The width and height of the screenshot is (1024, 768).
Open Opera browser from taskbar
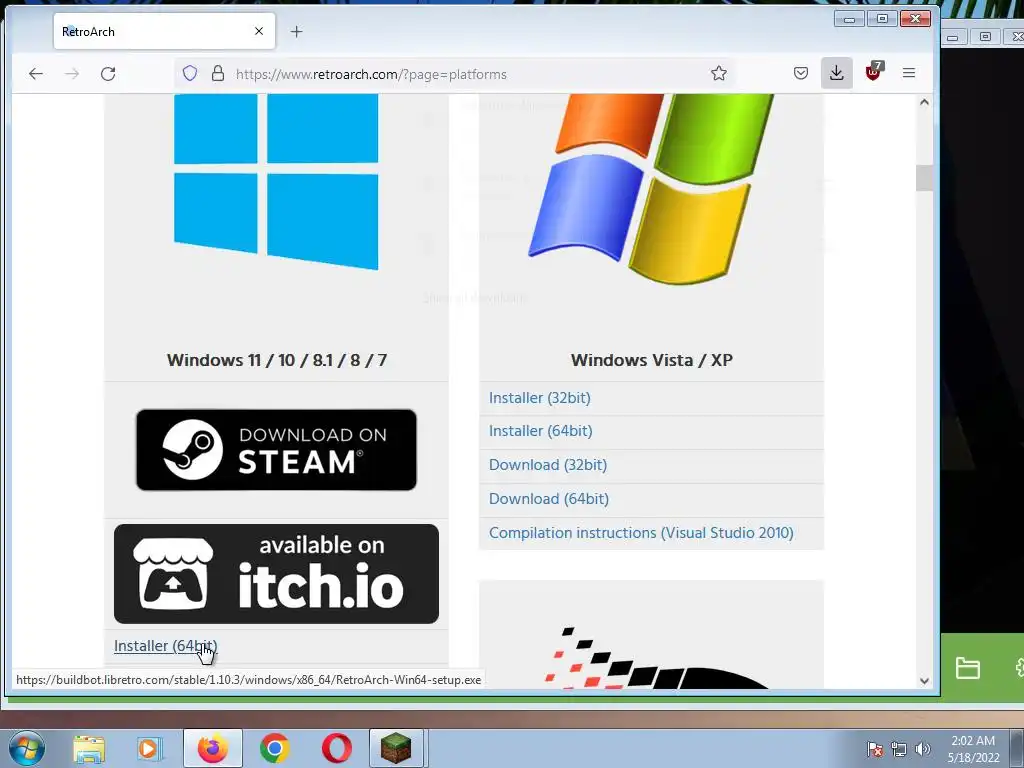[x=336, y=748]
